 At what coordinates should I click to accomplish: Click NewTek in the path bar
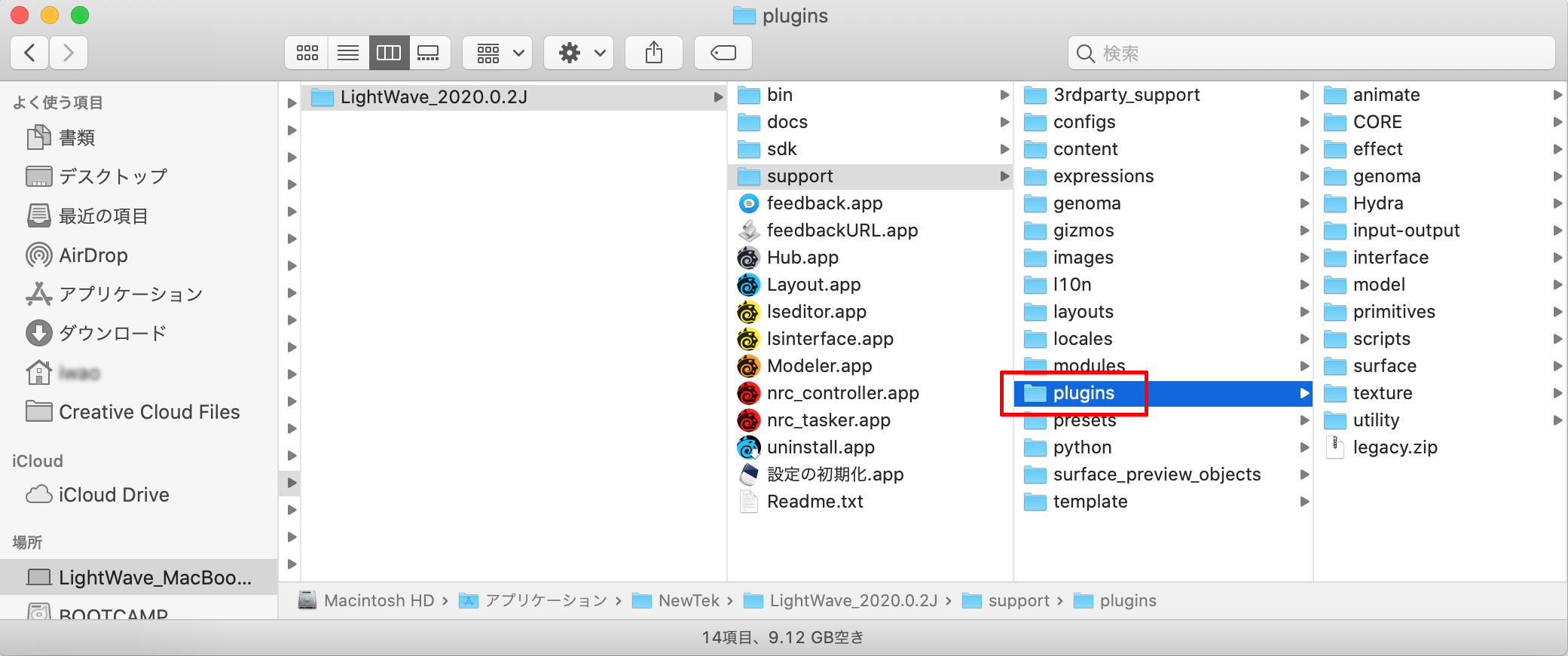point(676,600)
